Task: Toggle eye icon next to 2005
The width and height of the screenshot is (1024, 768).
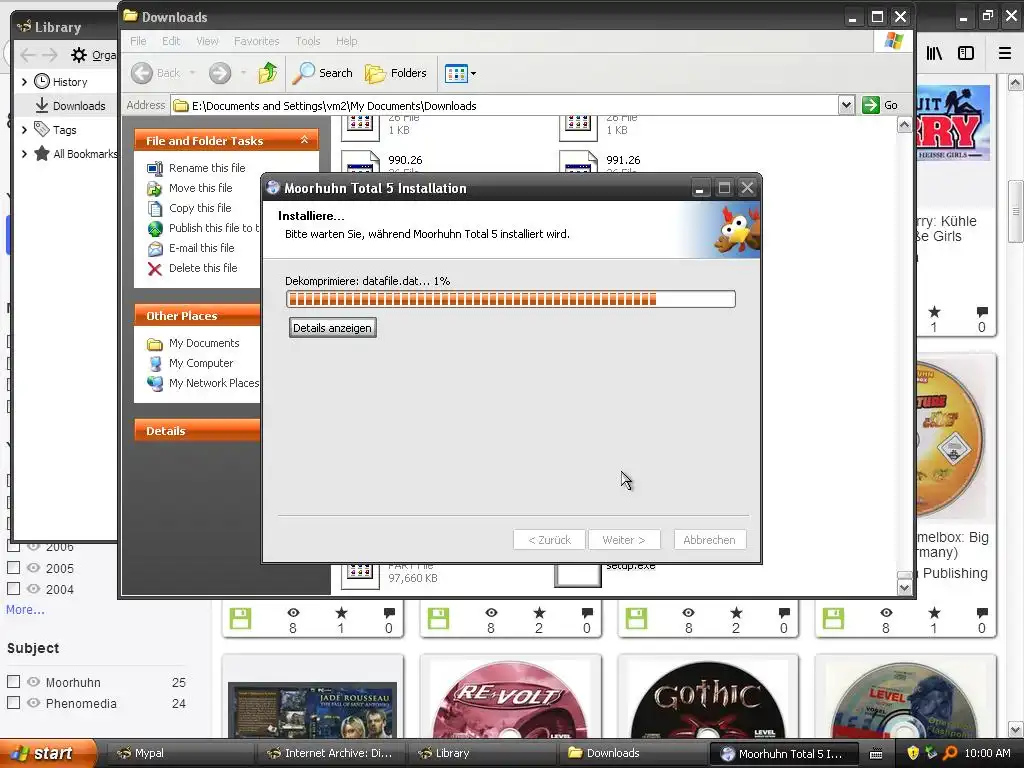Action: coord(33,568)
